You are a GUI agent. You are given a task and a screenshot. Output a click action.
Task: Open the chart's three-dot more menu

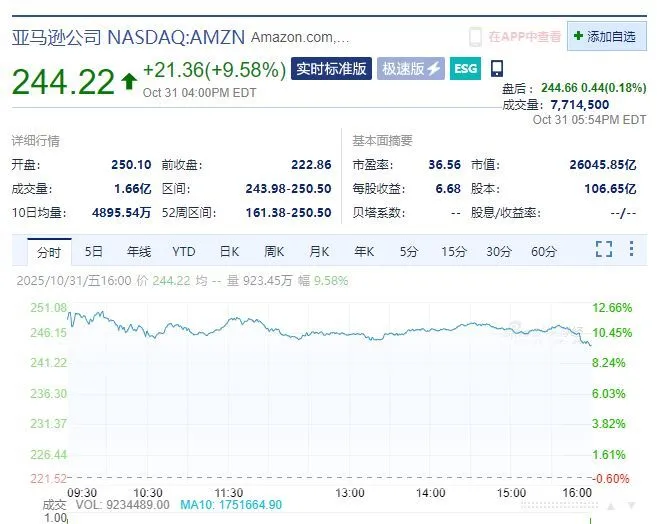click(x=631, y=249)
